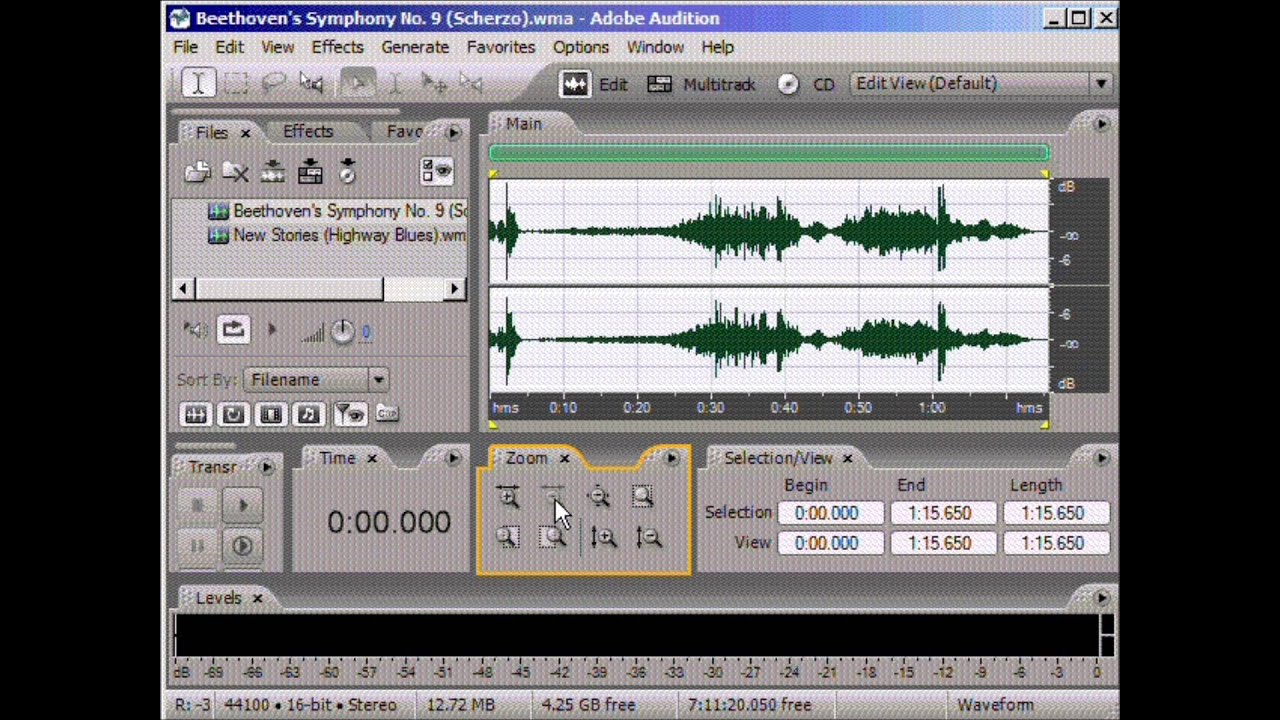Image resolution: width=1280 pixels, height=720 pixels.
Task: Open the Levels panel options arrow
Action: coord(1101,598)
